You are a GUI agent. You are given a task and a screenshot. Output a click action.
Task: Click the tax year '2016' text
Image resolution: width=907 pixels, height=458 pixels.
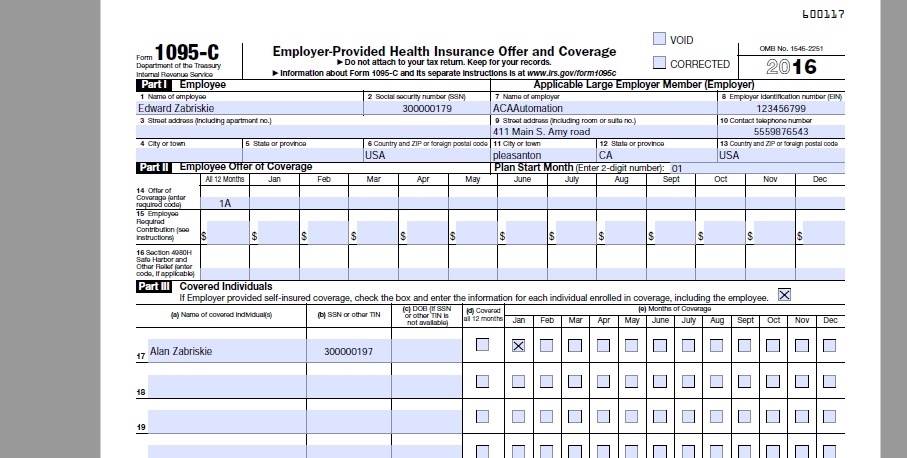(791, 67)
